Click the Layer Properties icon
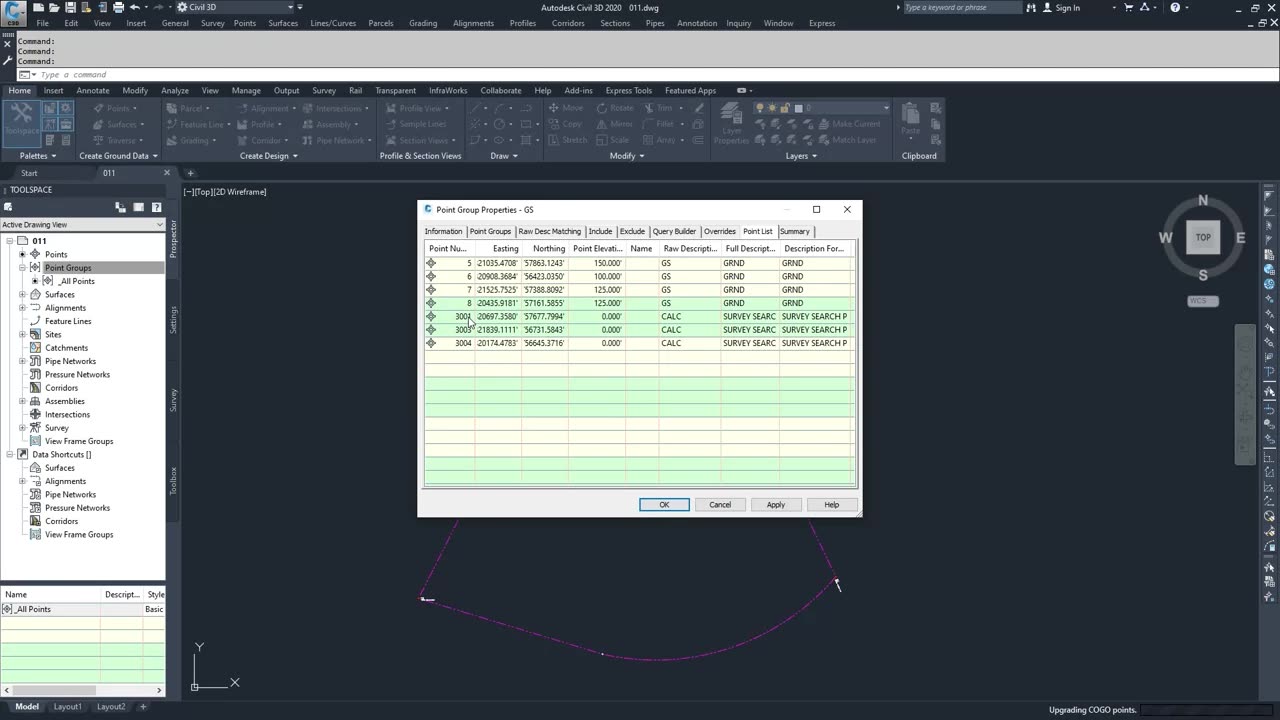 click(x=731, y=124)
